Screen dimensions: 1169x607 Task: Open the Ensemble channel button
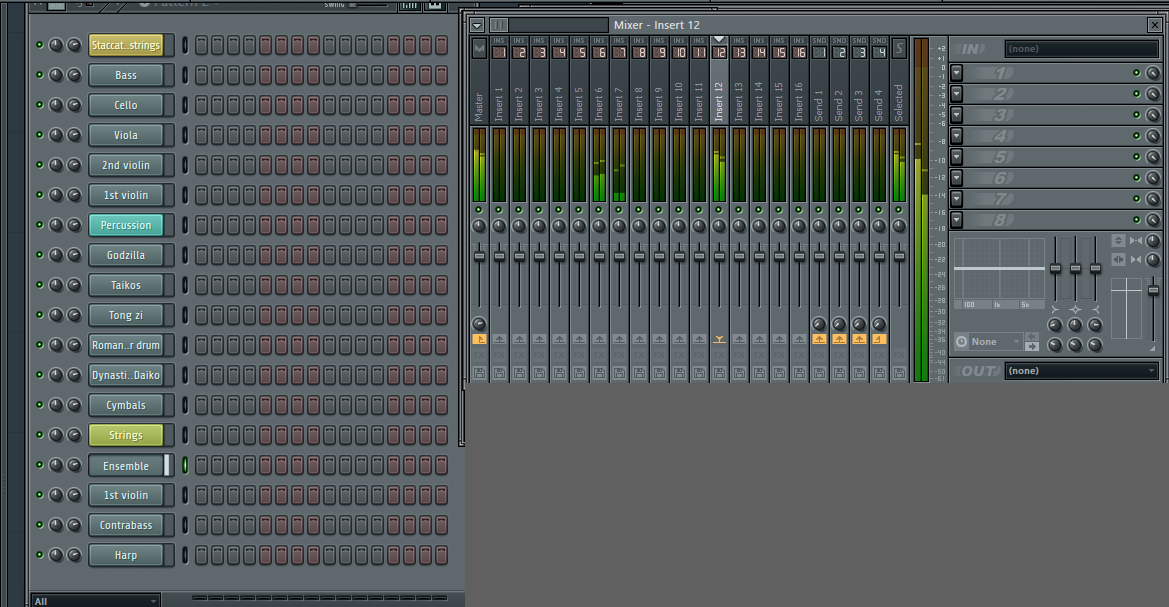pos(126,465)
